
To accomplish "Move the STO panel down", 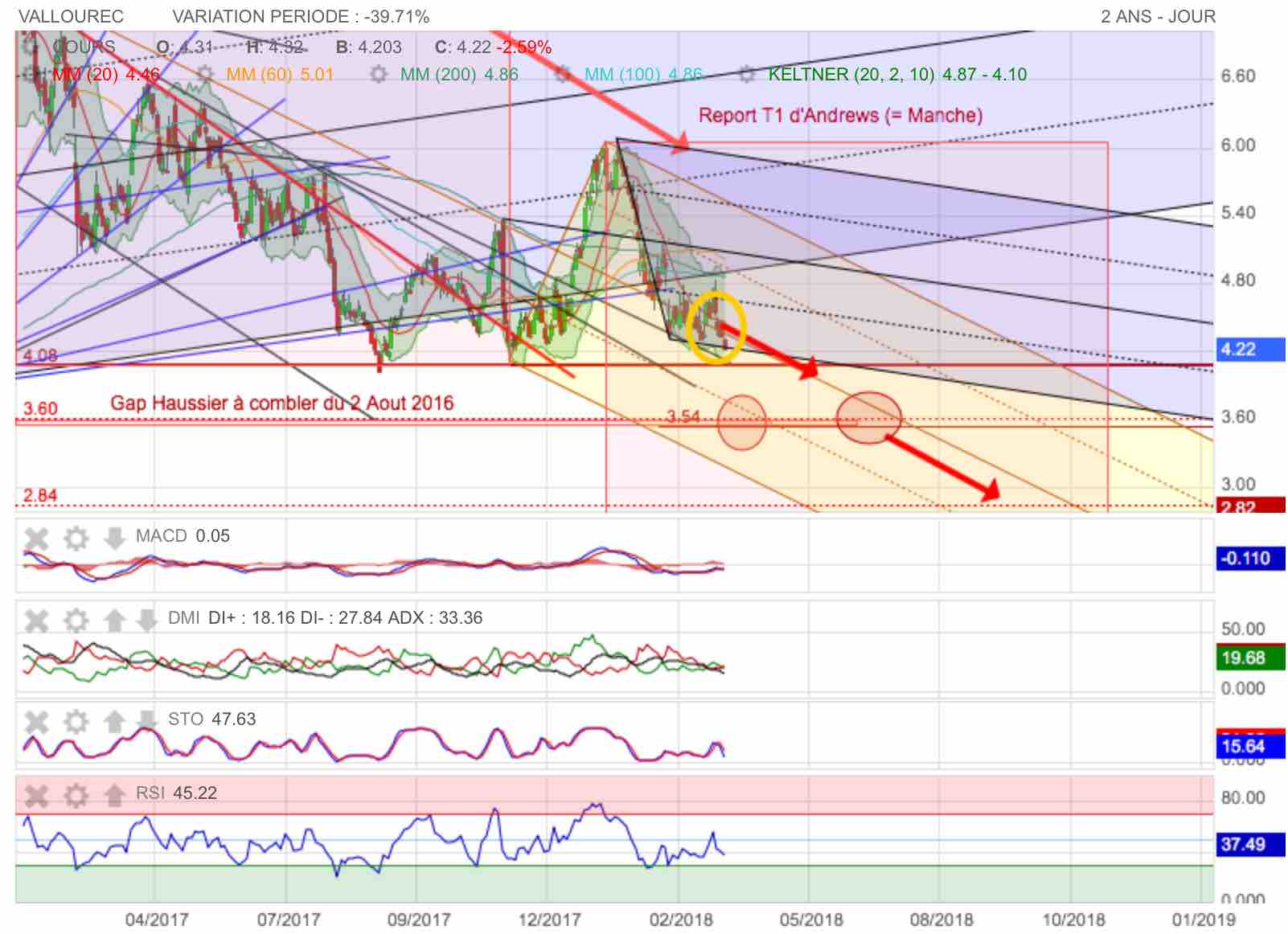I will [146, 721].
